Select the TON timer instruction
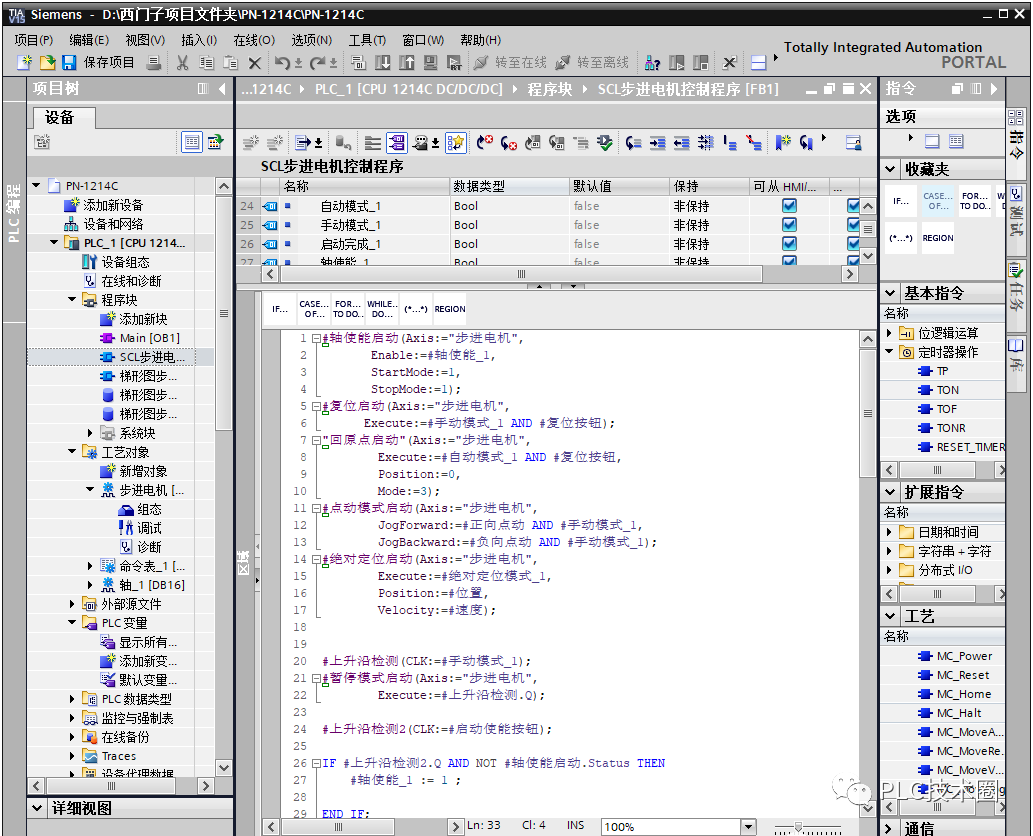The image size is (1033, 836). (939, 390)
